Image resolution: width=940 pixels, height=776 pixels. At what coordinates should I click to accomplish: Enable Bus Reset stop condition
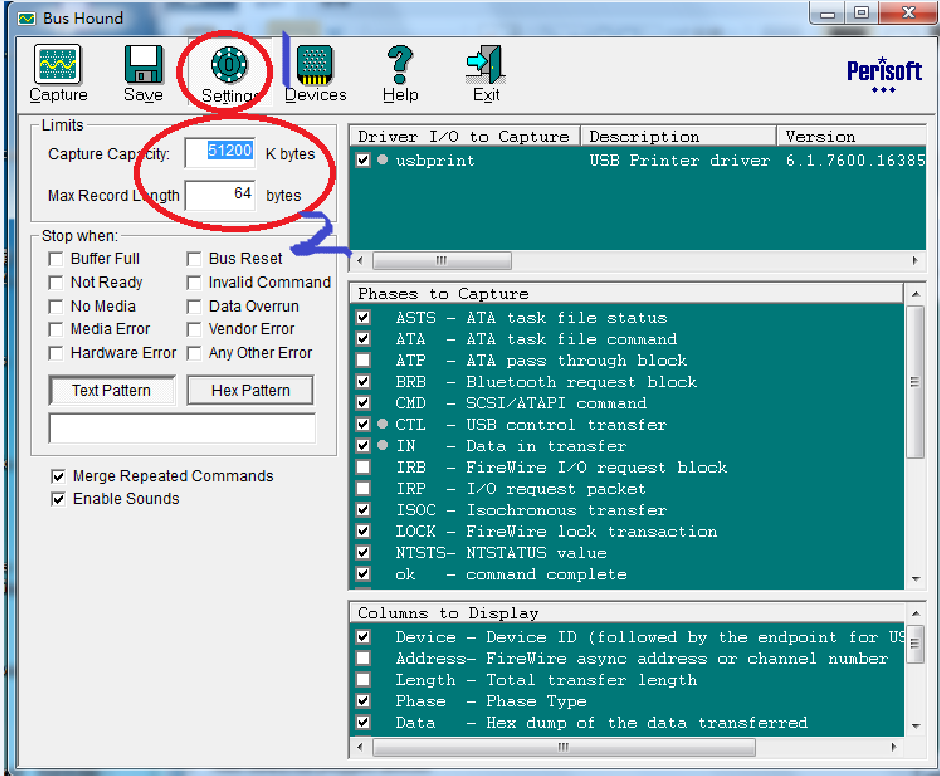tap(194, 259)
